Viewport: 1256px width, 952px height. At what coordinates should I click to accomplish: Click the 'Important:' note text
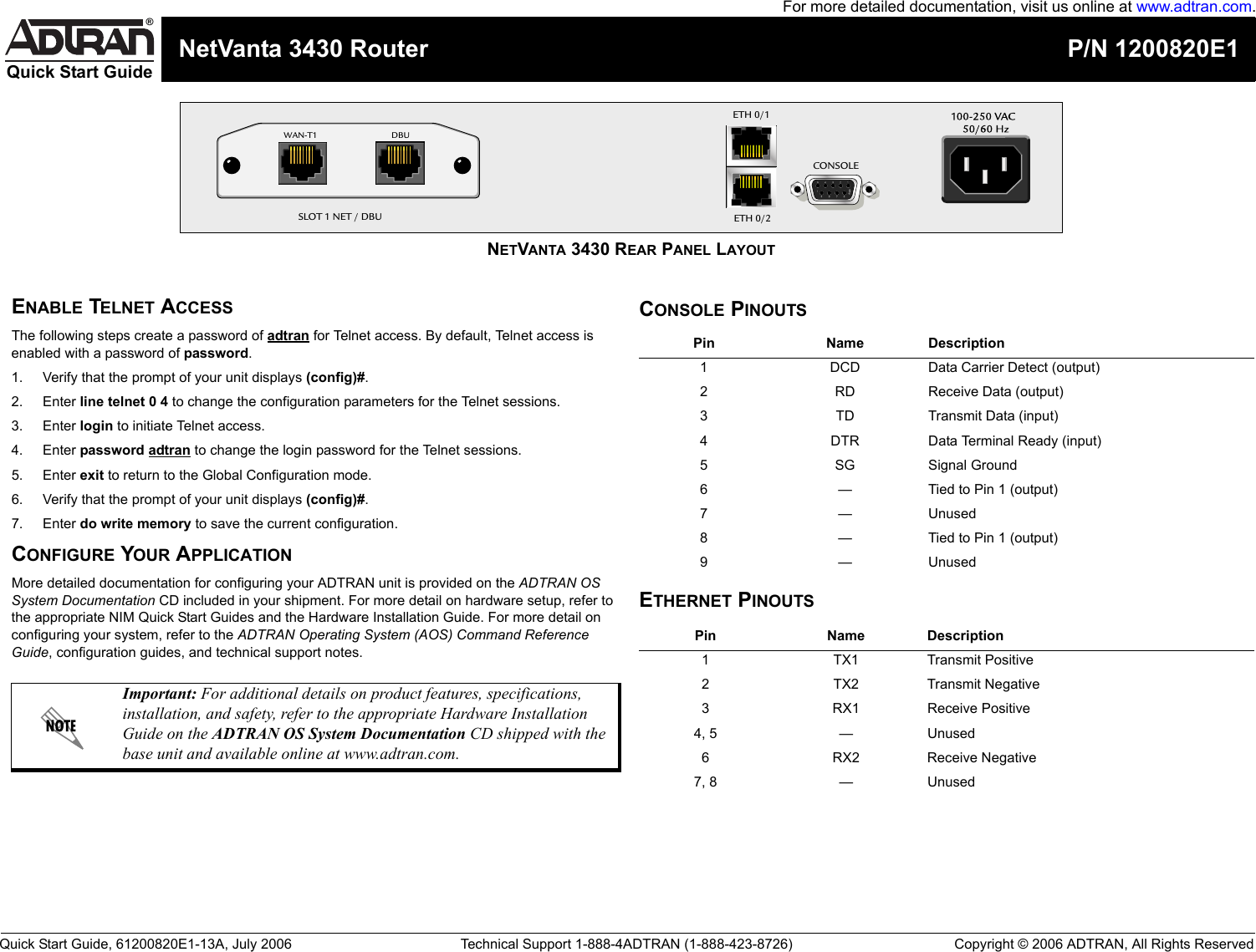pos(159,694)
